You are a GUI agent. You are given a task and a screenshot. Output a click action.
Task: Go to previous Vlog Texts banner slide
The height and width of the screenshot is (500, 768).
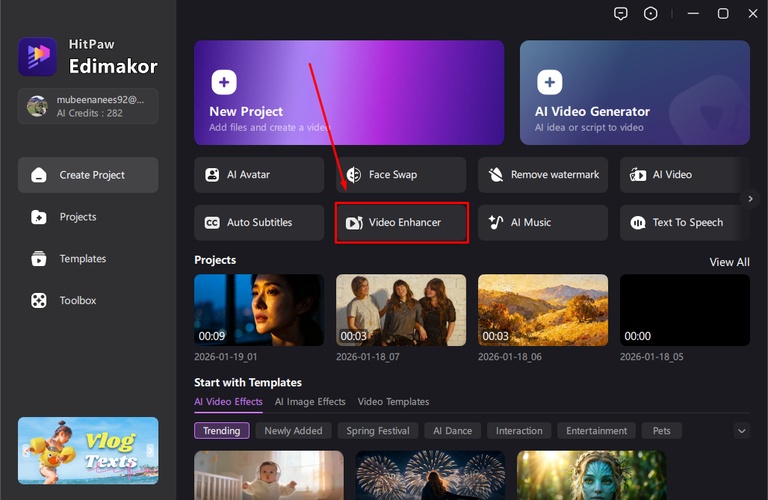click(x=26, y=451)
